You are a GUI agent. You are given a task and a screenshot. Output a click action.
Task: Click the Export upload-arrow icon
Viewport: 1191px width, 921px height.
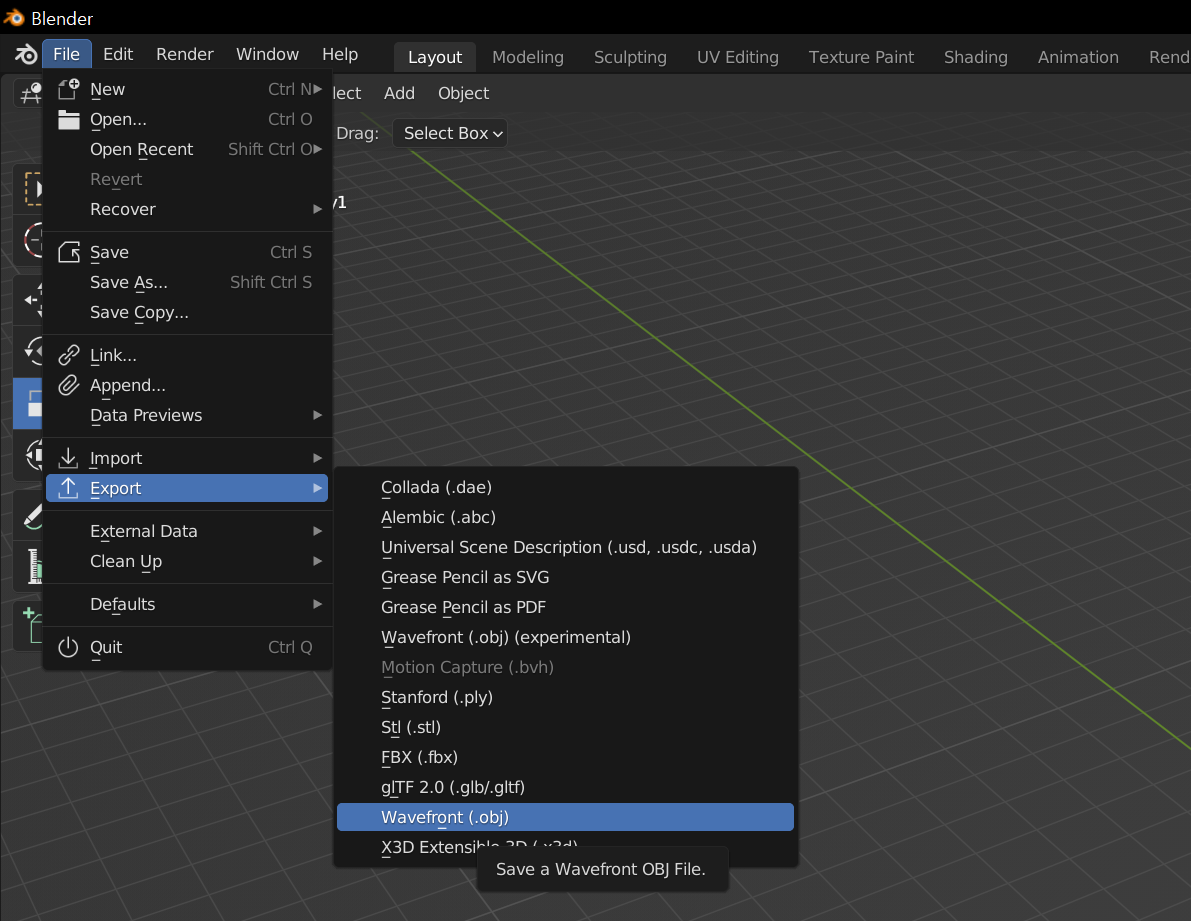tap(68, 488)
